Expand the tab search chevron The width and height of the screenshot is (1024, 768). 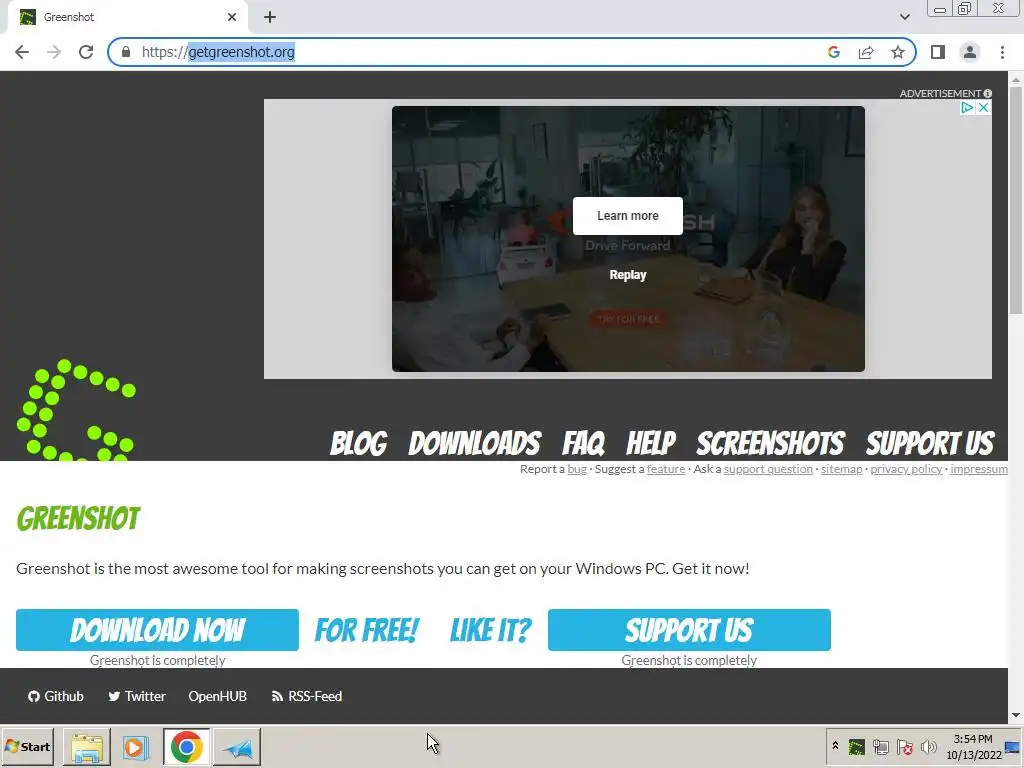coord(904,17)
